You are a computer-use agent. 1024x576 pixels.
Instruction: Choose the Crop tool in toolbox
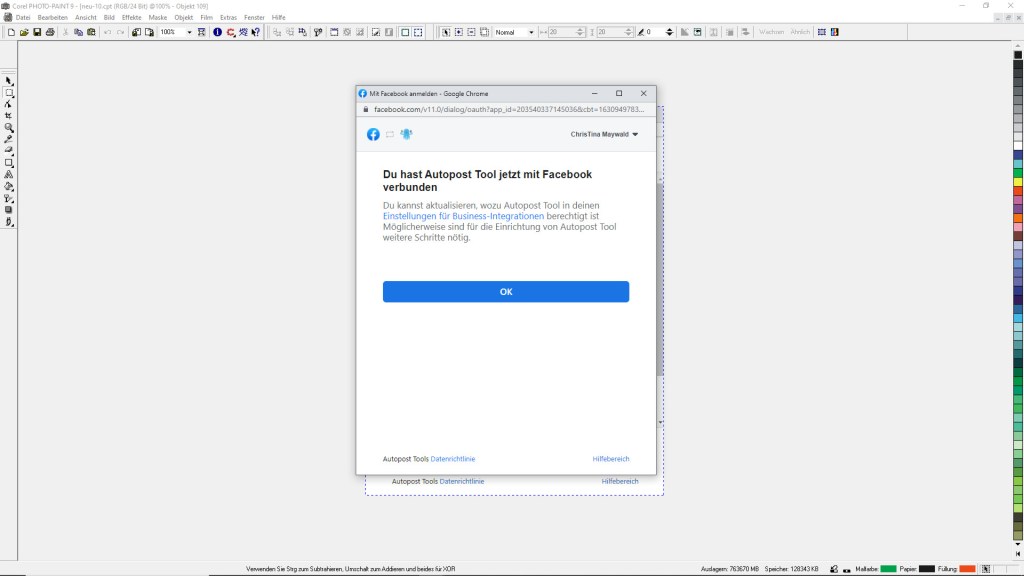tap(9, 116)
